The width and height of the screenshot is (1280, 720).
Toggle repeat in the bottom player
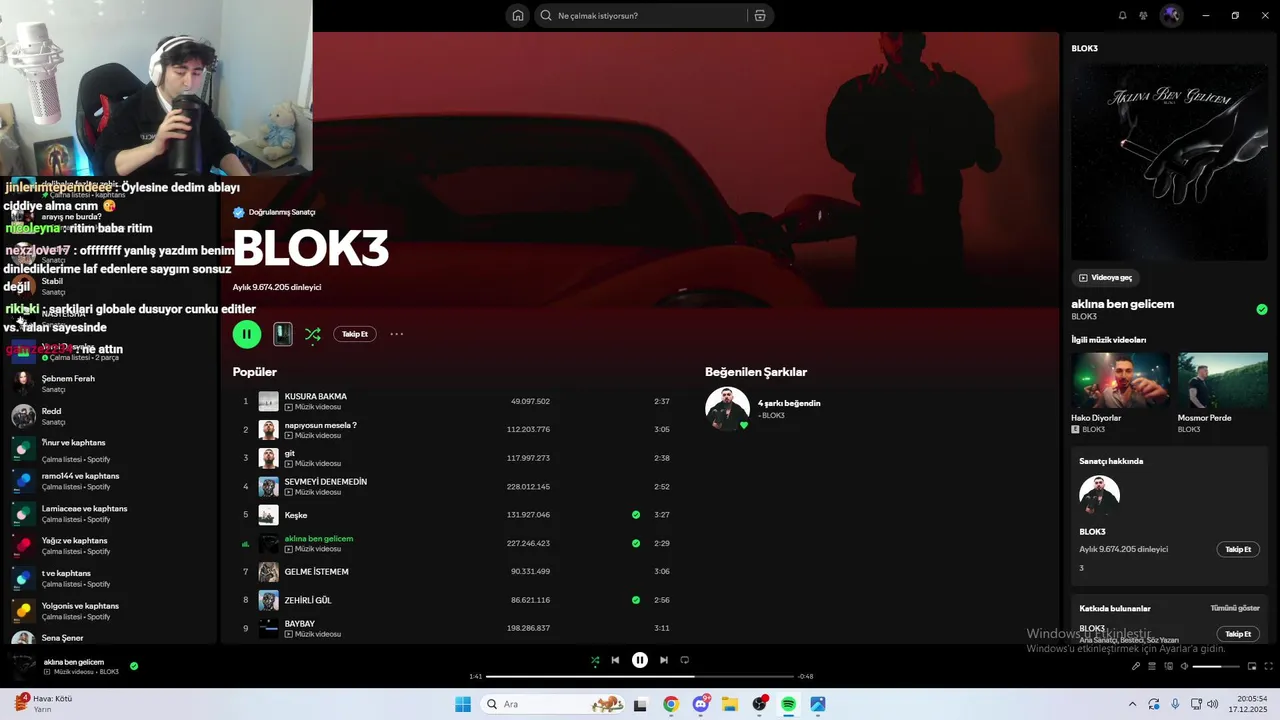[685, 660]
